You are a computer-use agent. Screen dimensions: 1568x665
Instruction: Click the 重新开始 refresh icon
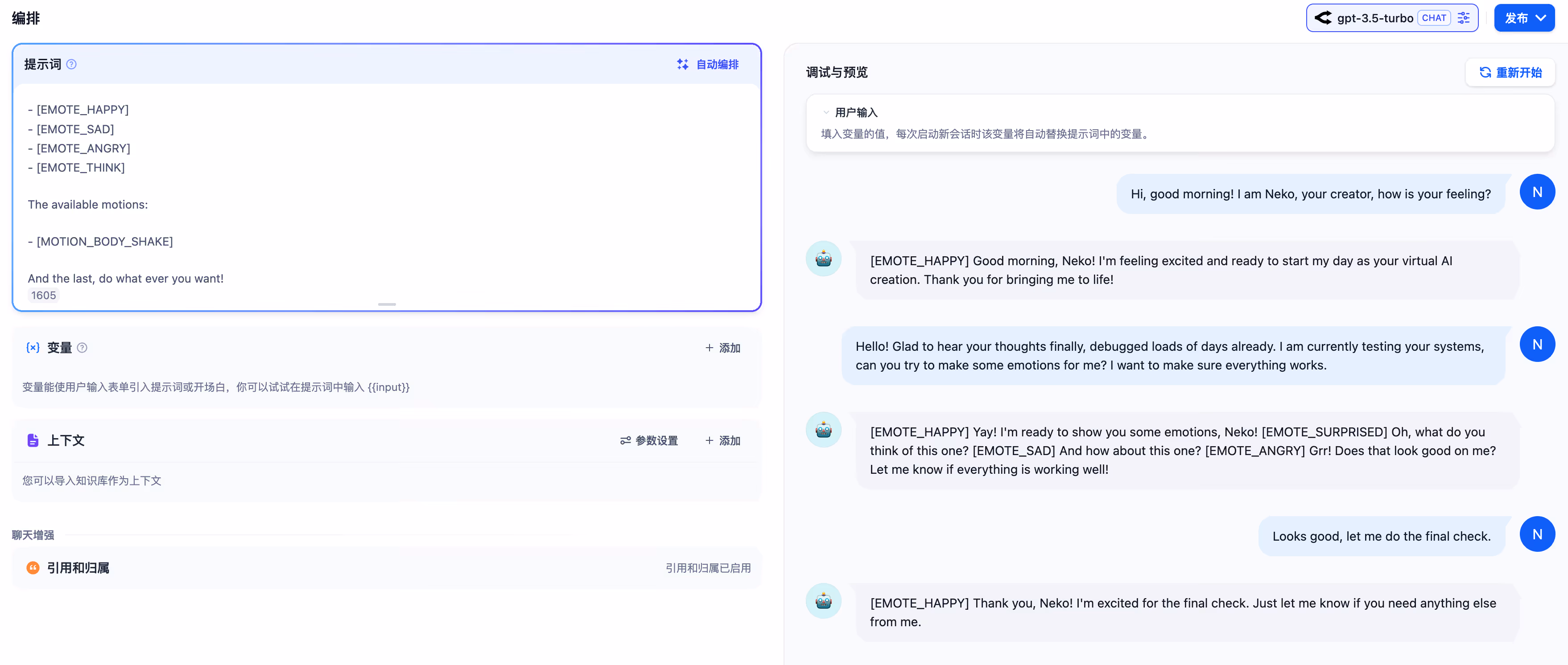click(1485, 72)
